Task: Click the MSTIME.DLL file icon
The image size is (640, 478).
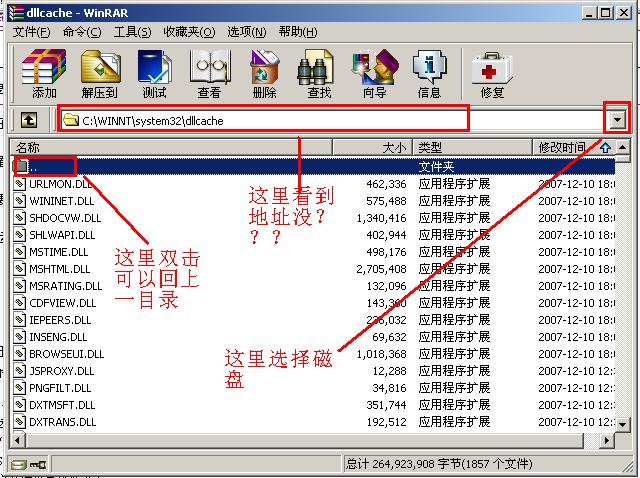Action: click(19, 252)
